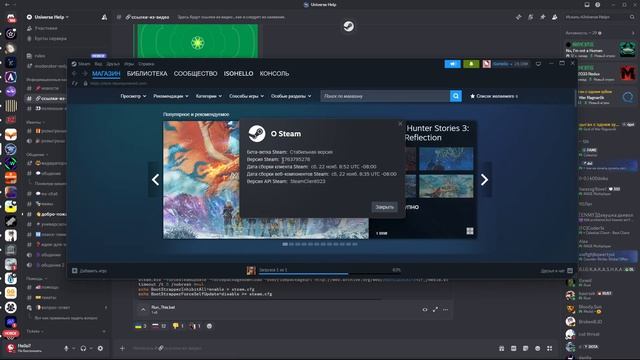Expand Run_This.bat to fullscreen view

tap(436, 310)
